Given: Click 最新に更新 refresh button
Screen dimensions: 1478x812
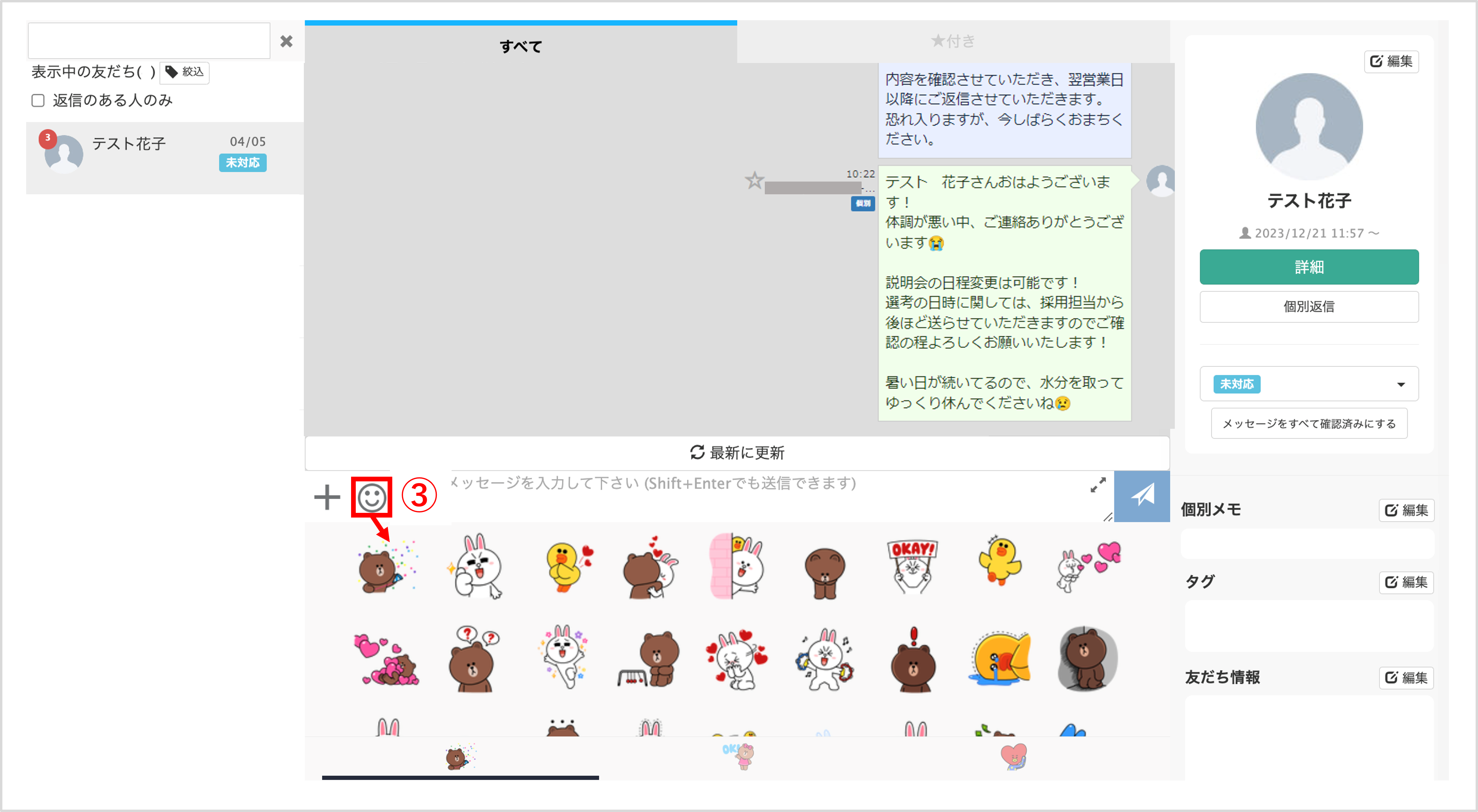Looking at the screenshot, I should click(737, 453).
